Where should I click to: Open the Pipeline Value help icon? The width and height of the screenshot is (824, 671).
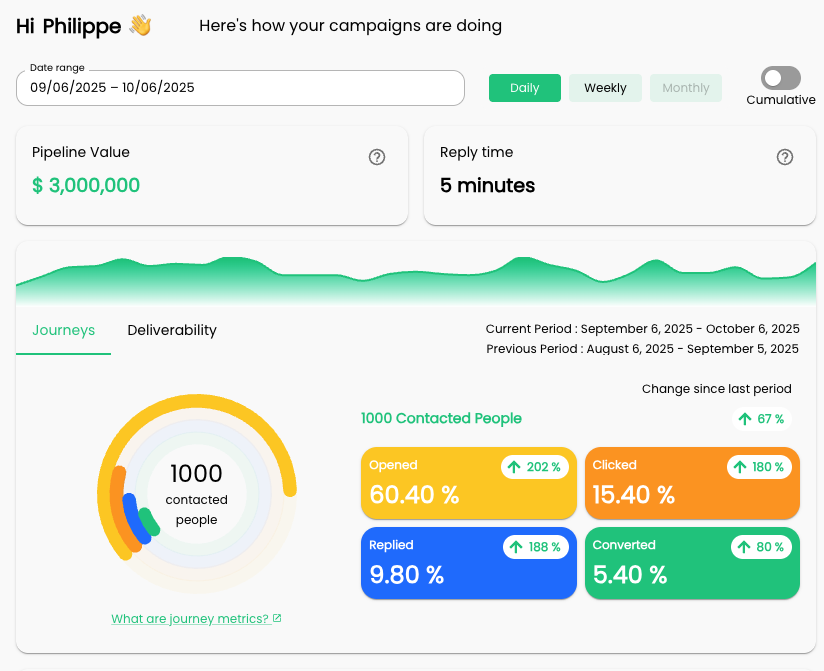(376, 157)
